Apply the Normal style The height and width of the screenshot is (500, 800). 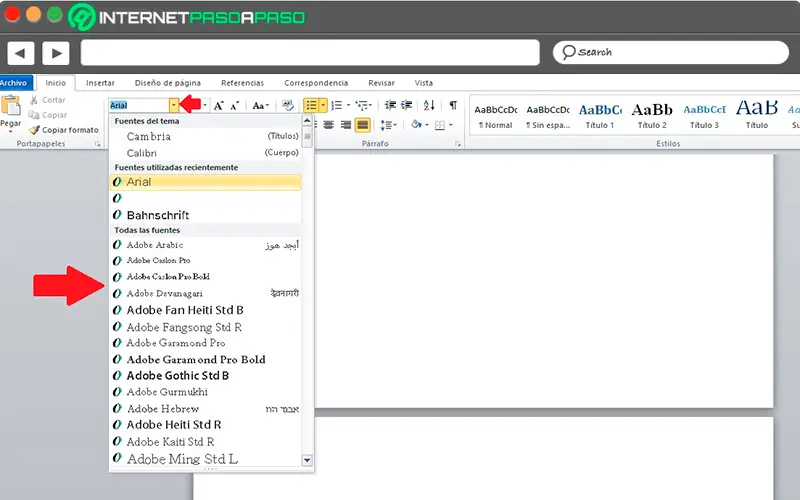pos(495,116)
